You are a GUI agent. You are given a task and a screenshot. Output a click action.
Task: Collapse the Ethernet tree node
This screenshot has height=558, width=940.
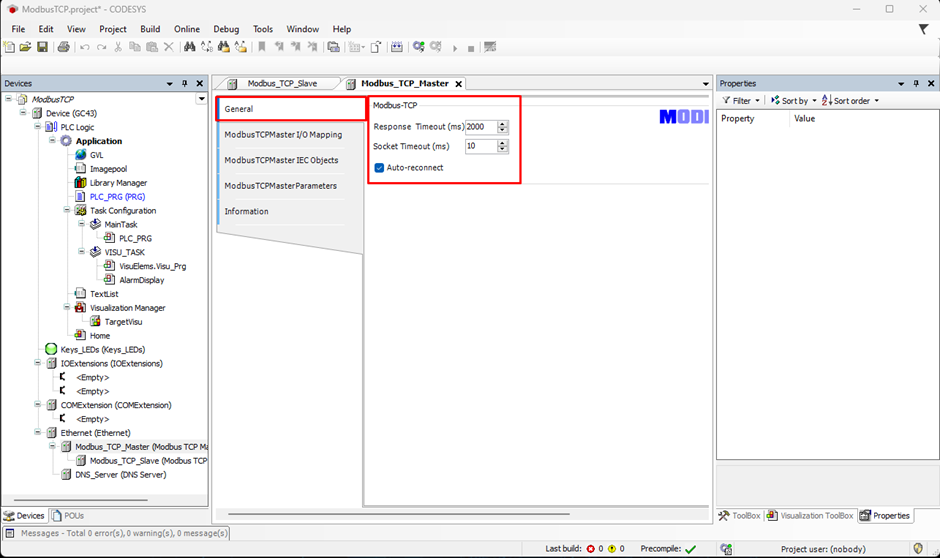click(37, 432)
